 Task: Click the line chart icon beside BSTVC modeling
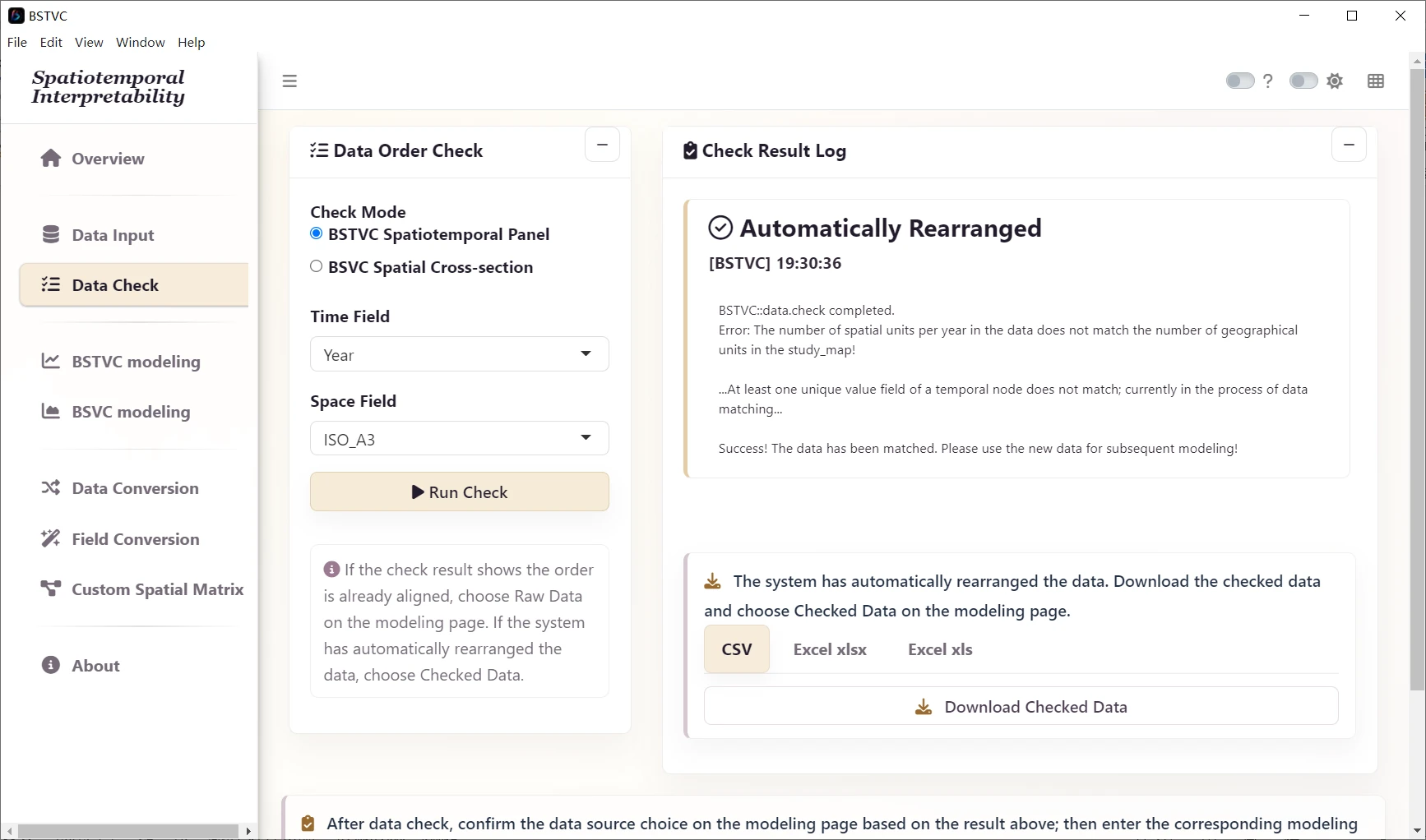pyautogui.click(x=51, y=361)
